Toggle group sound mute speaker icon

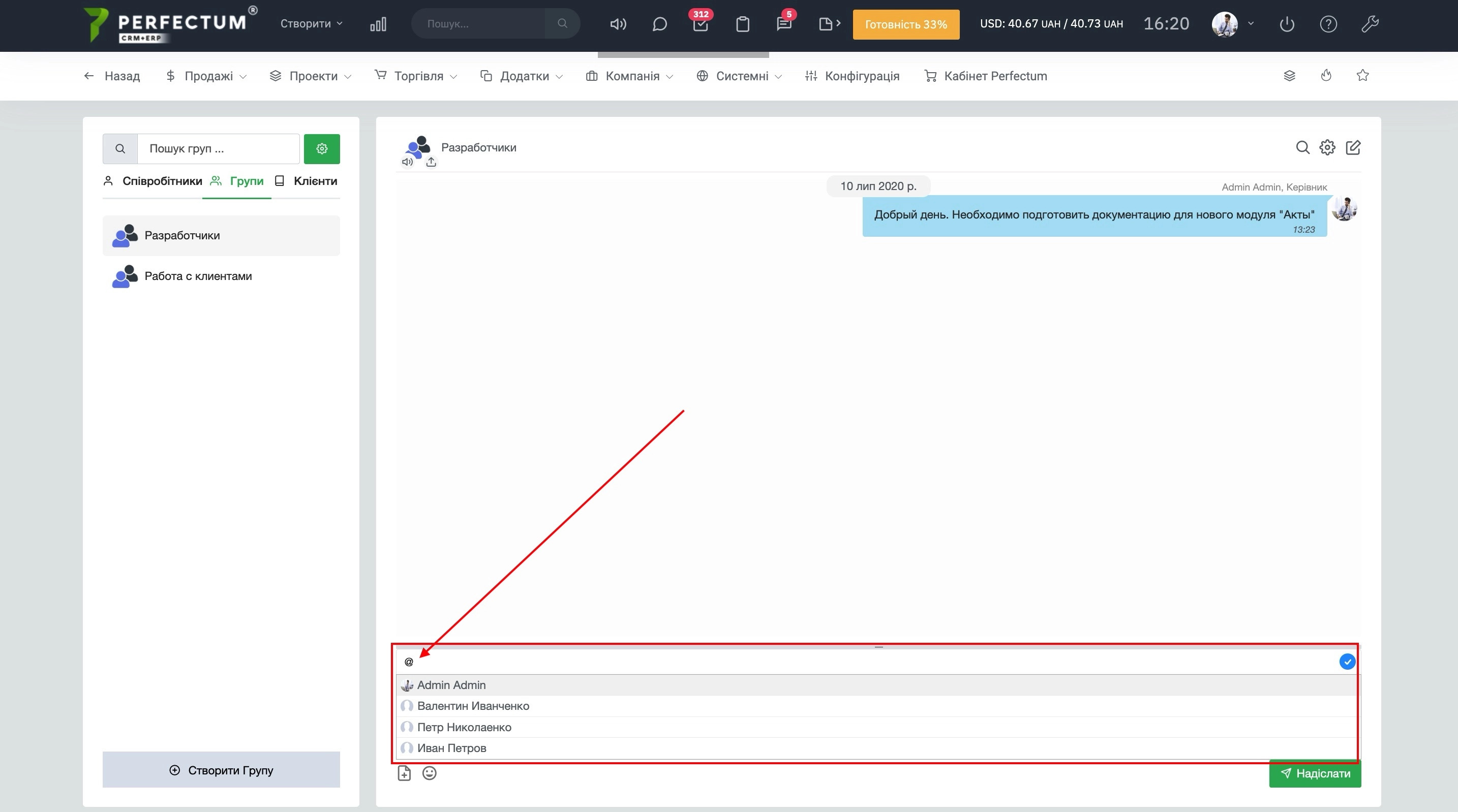click(407, 162)
